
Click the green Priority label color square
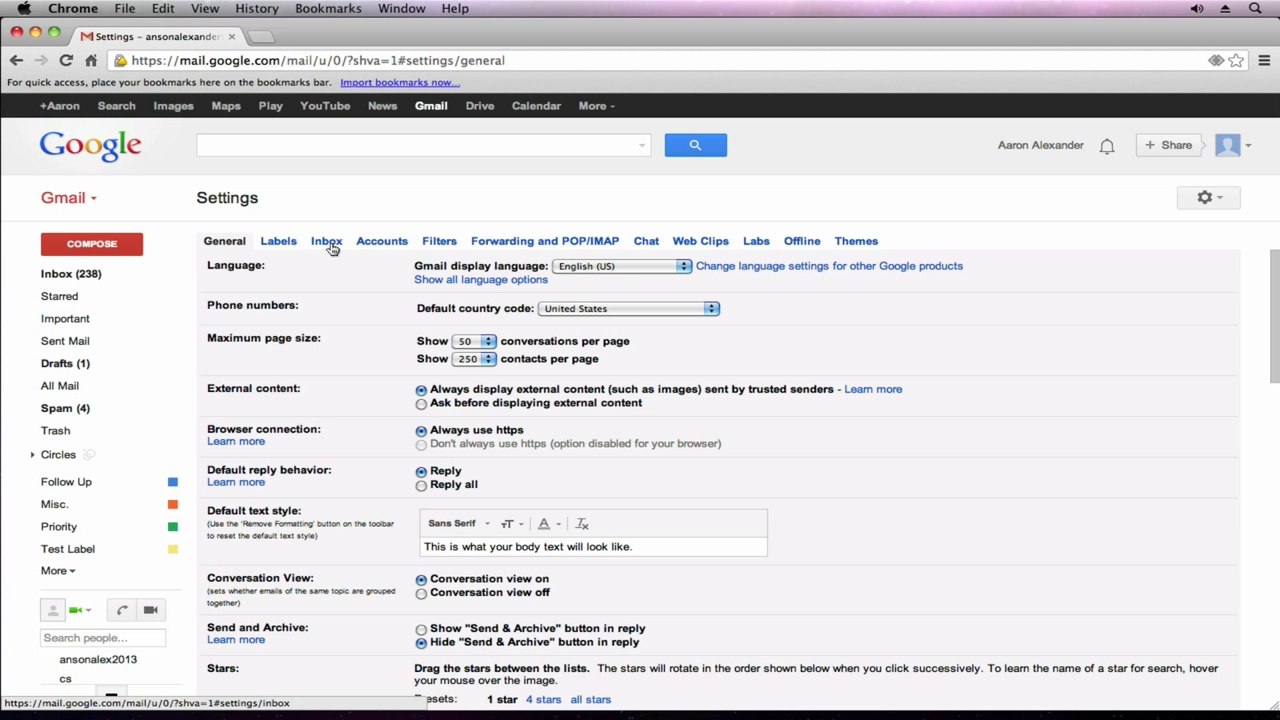(173, 527)
